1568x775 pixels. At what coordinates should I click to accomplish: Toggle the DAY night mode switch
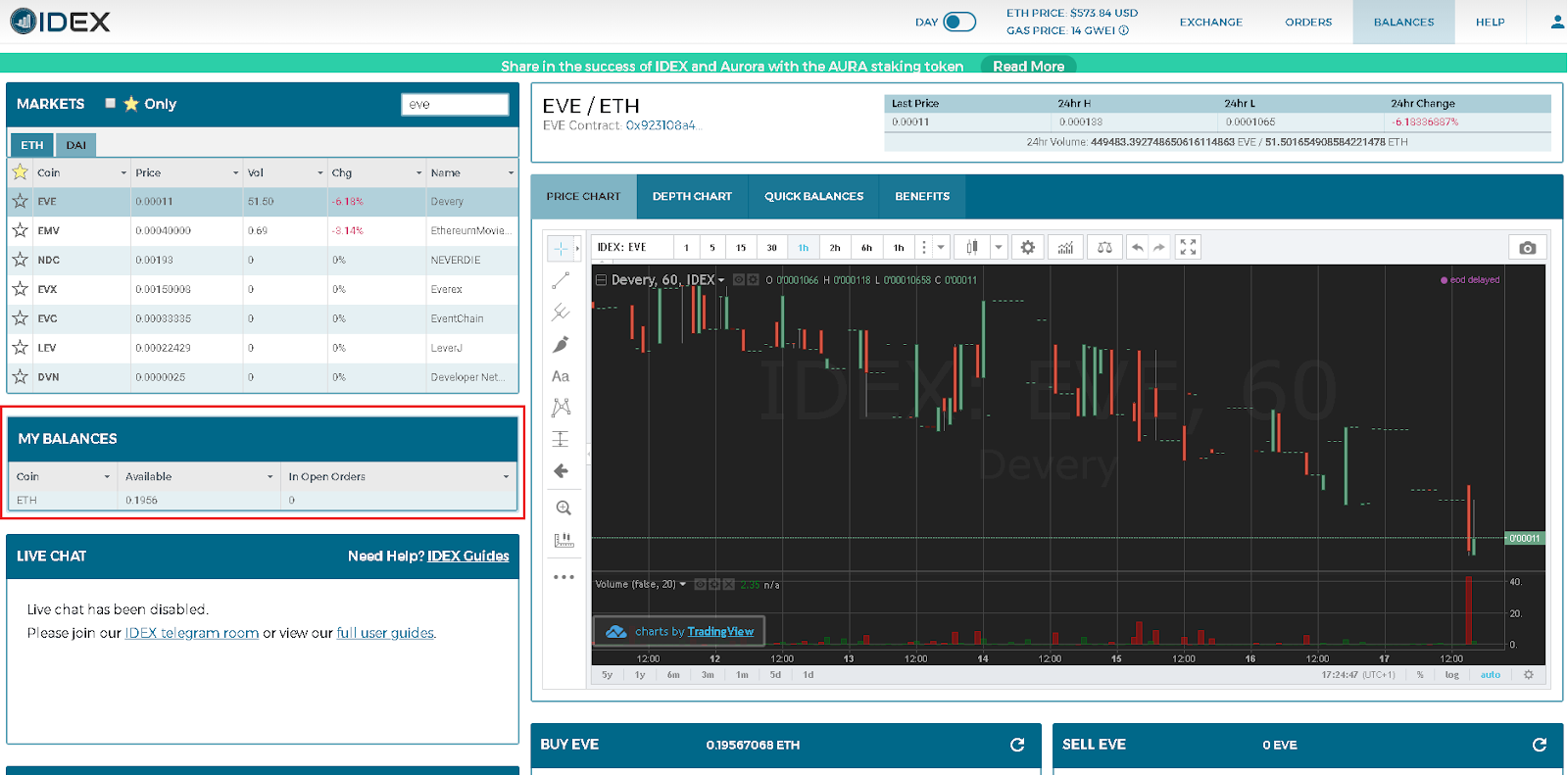pos(959,22)
